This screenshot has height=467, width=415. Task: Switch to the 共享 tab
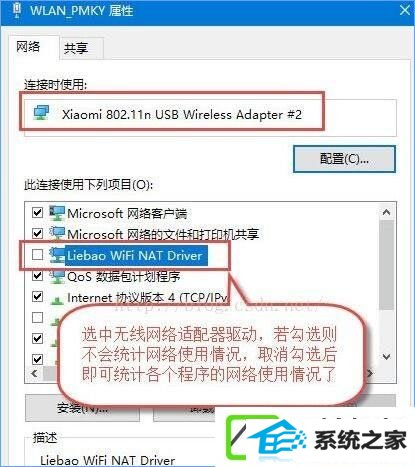pyautogui.click(x=76, y=49)
